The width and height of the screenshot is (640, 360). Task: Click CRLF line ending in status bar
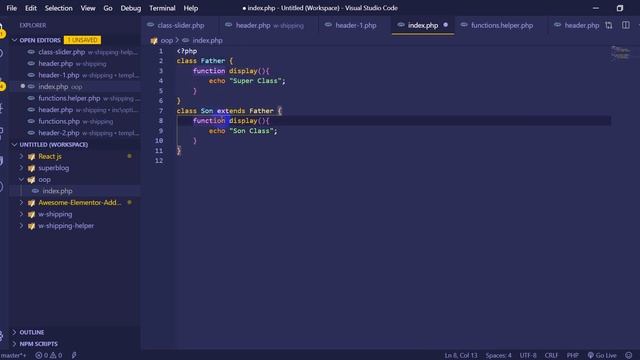[x=551, y=355]
